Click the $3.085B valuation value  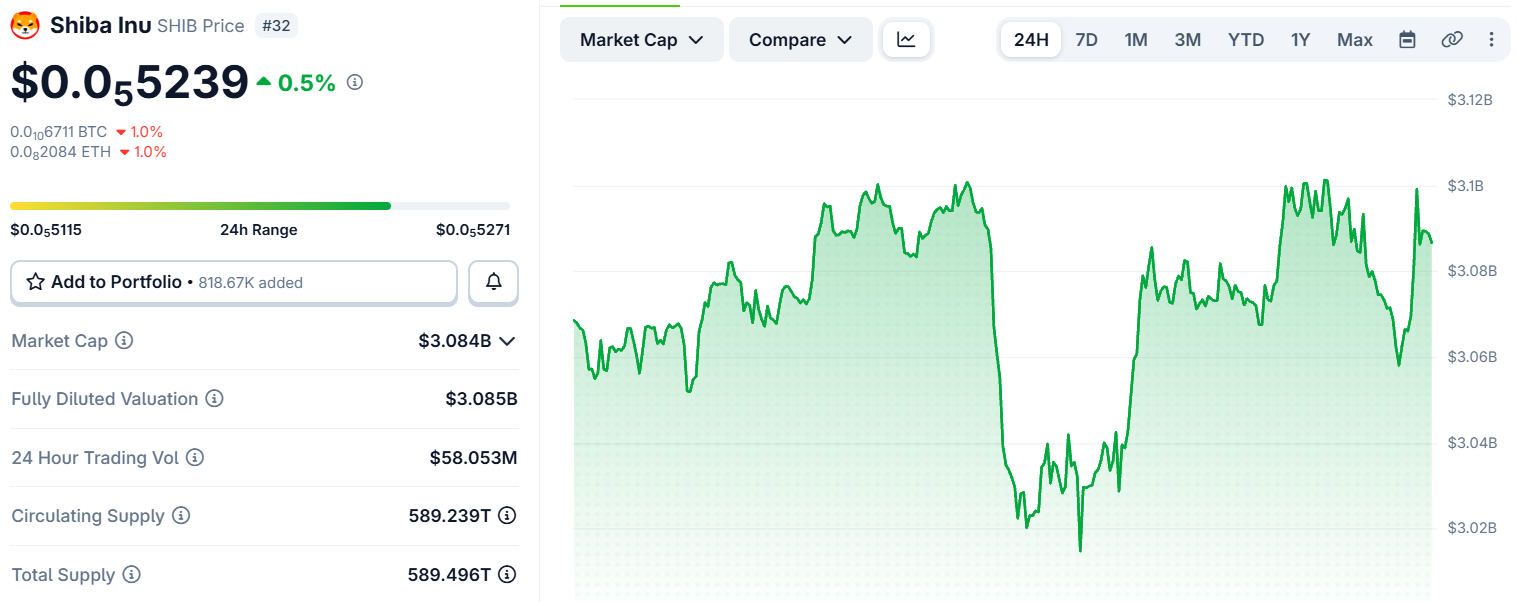(x=481, y=399)
